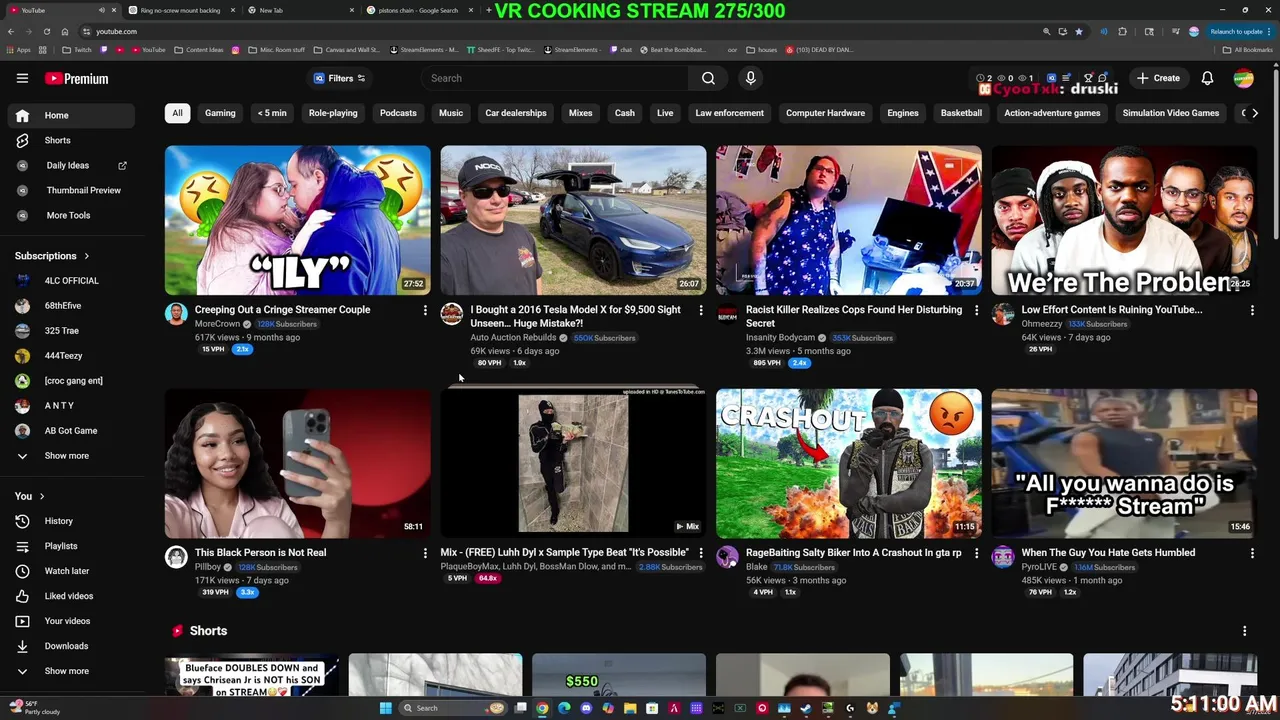Open RageBaiting Salty Biker video title

[853, 552]
